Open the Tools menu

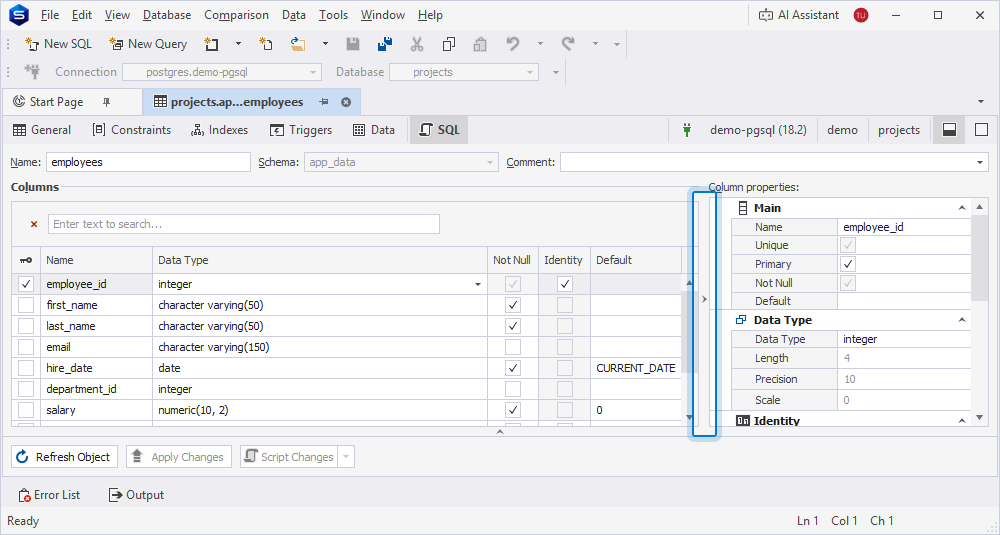[334, 15]
